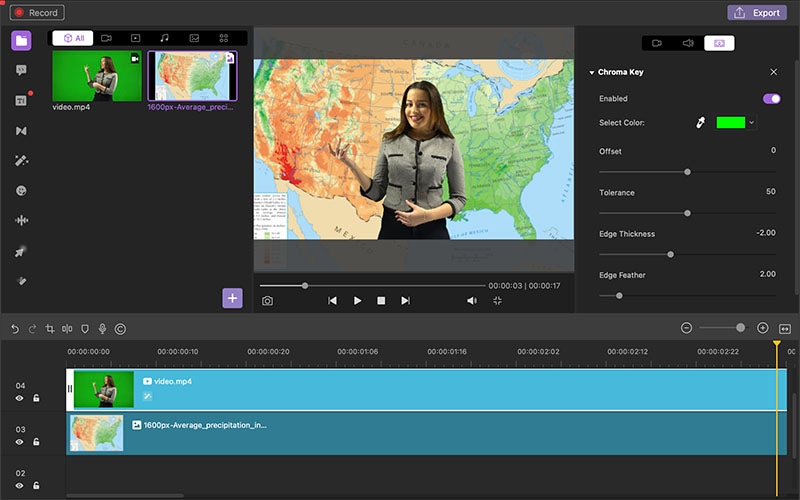The width and height of the screenshot is (800, 500).
Task: Close the Chroma Key panel
Action: tap(773, 72)
